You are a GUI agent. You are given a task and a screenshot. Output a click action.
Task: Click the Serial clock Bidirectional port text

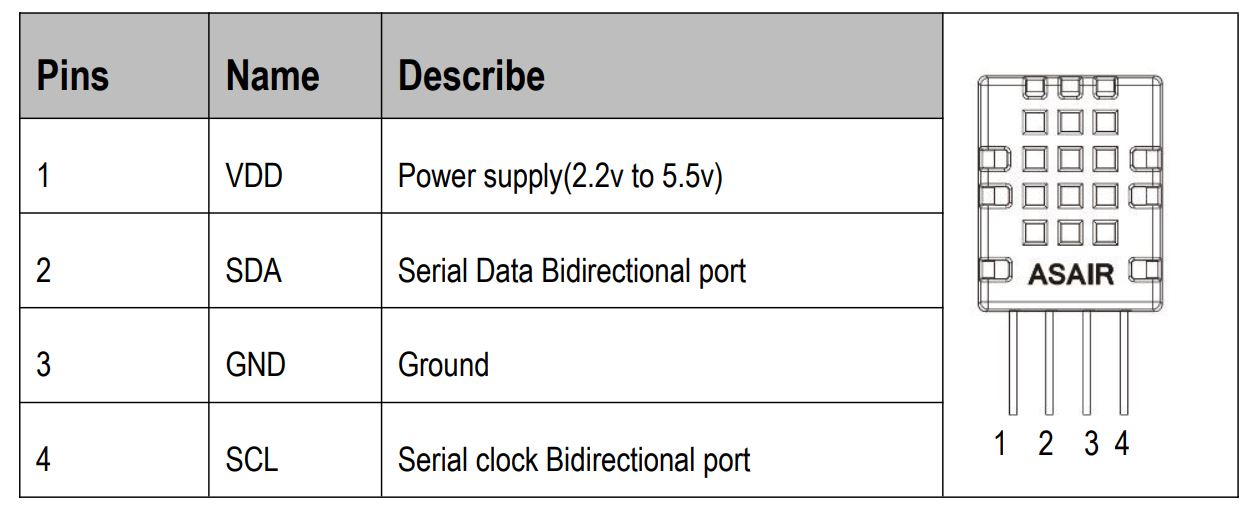(573, 459)
